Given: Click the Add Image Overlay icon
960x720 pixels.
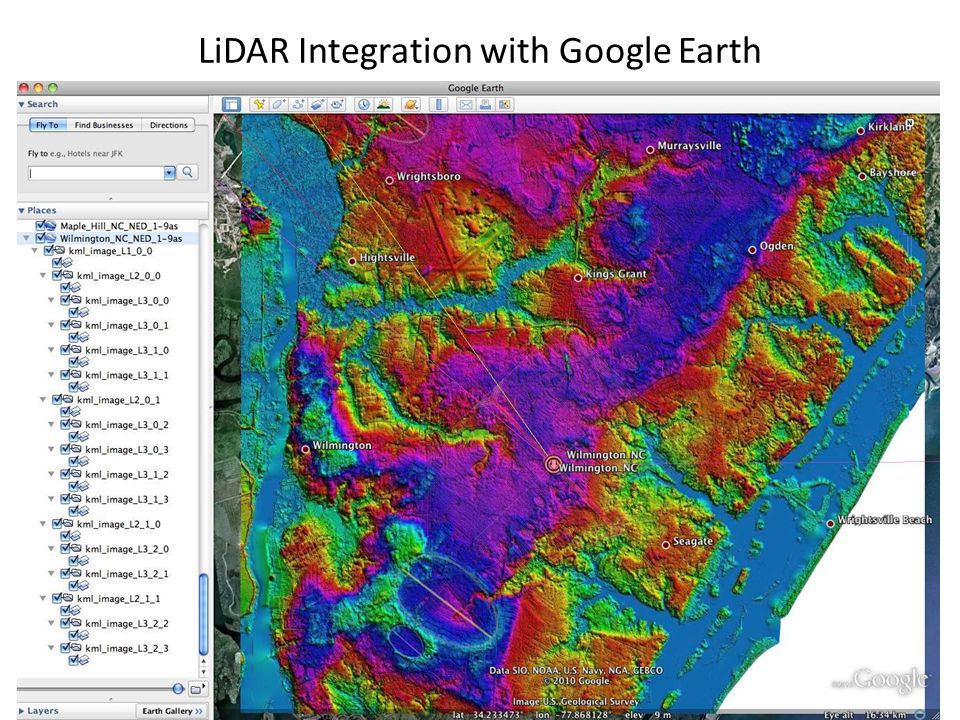Looking at the screenshot, I should click(x=317, y=105).
